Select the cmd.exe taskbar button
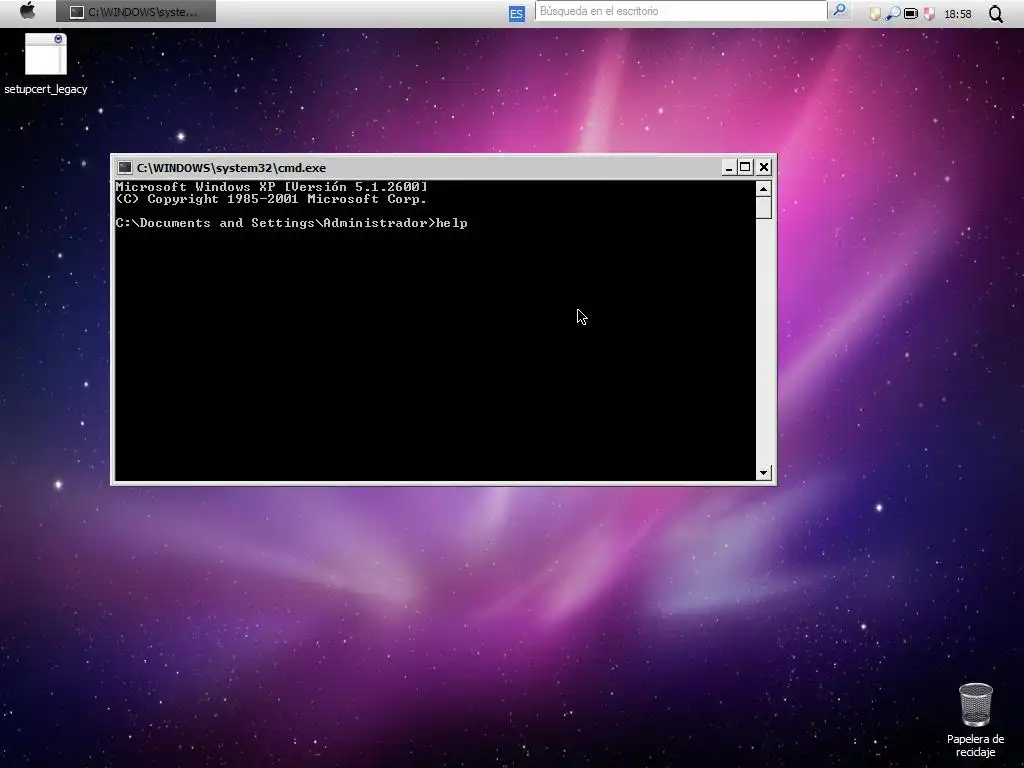Screen dimensions: 1024x768 136,12
